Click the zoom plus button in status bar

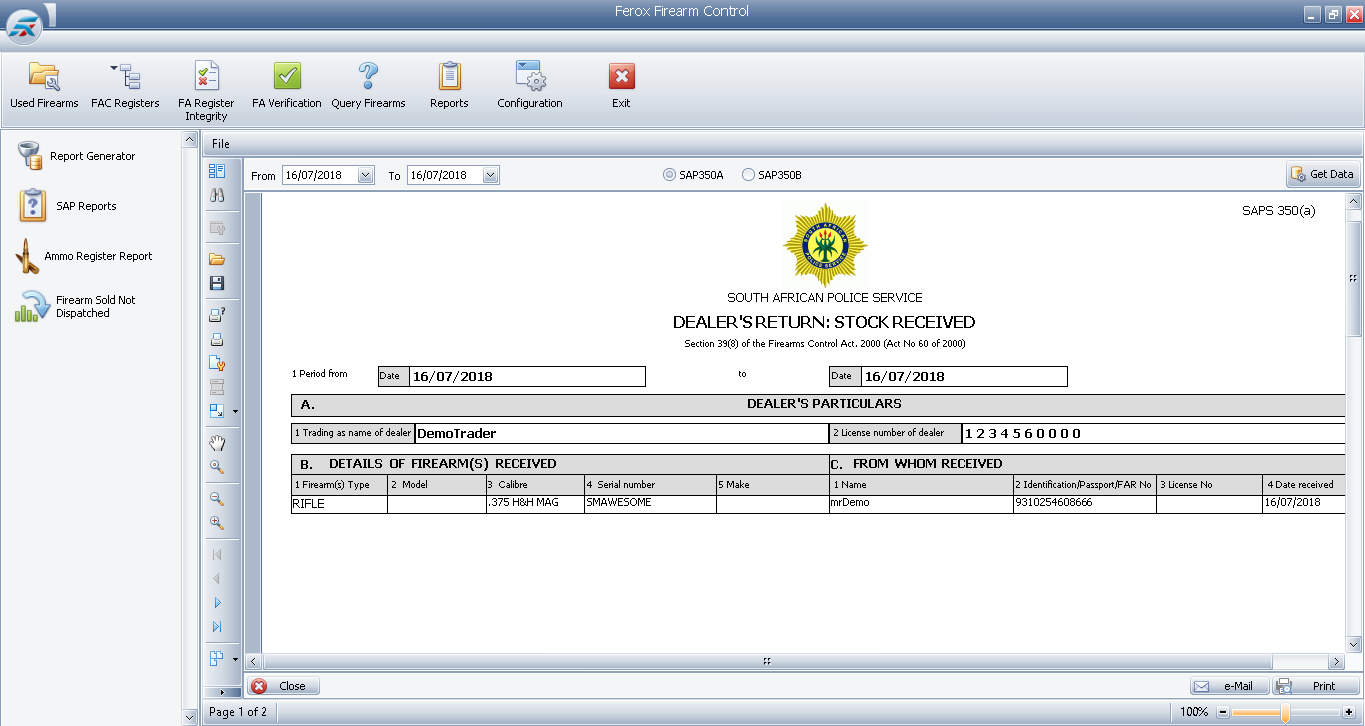[x=1347, y=712]
